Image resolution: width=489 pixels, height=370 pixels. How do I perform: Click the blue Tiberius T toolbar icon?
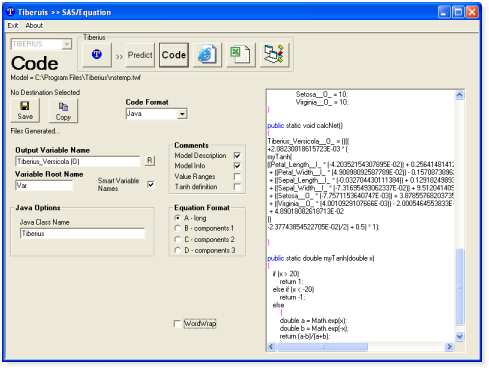pos(97,55)
